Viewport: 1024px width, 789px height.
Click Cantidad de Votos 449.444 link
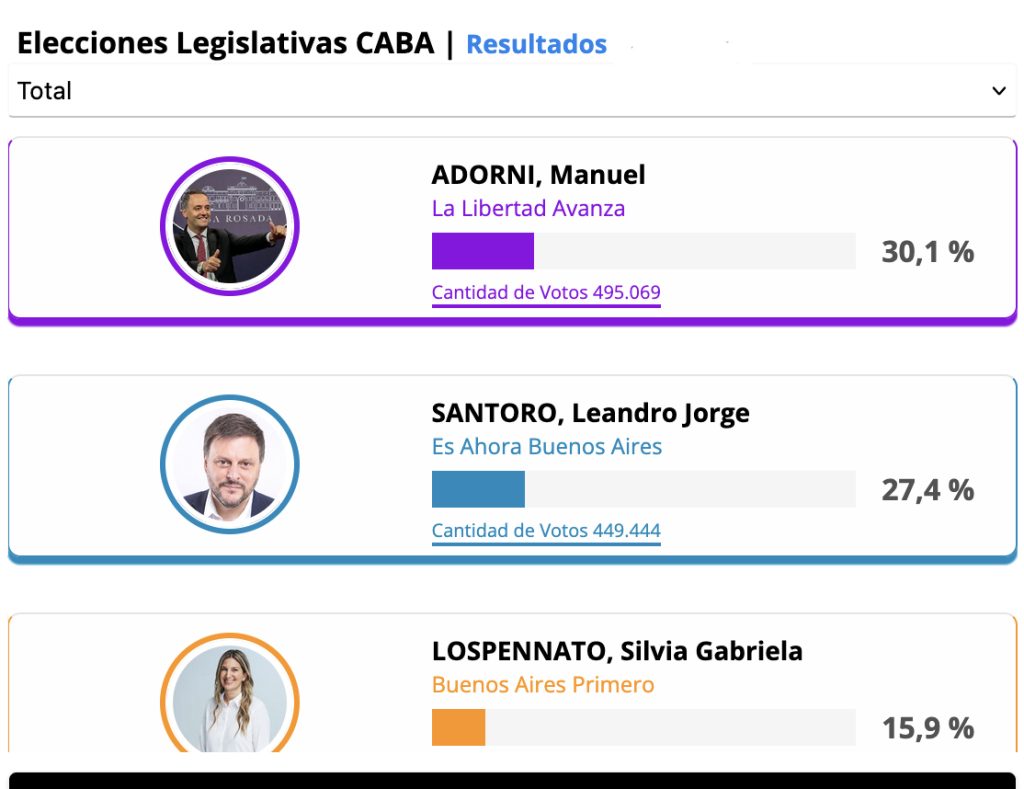[x=546, y=531]
